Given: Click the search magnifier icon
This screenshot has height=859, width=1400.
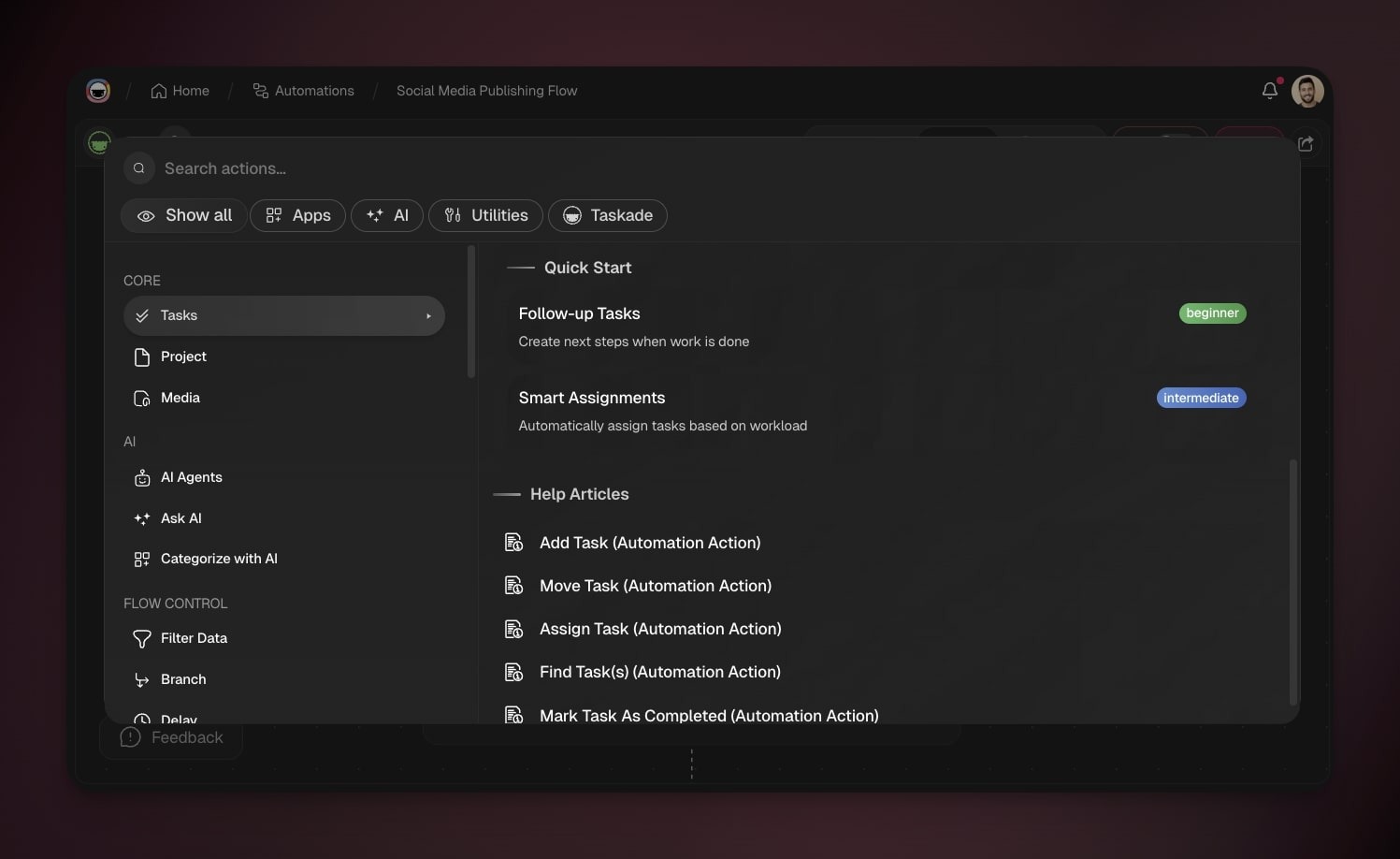Looking at the screenshot, I should click(x=139, y=168).
